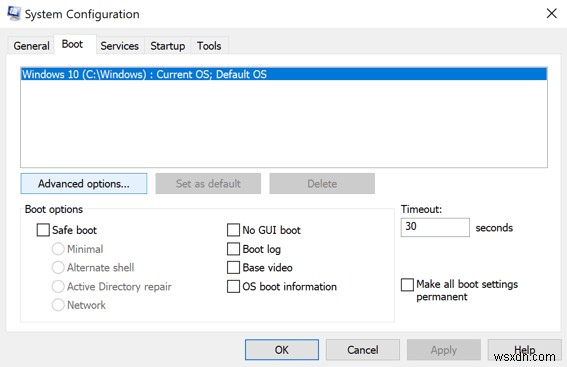Check the Base video option
Image resolution: width=567 pixels, height=367 pixels.
click(x=233, y=268)
